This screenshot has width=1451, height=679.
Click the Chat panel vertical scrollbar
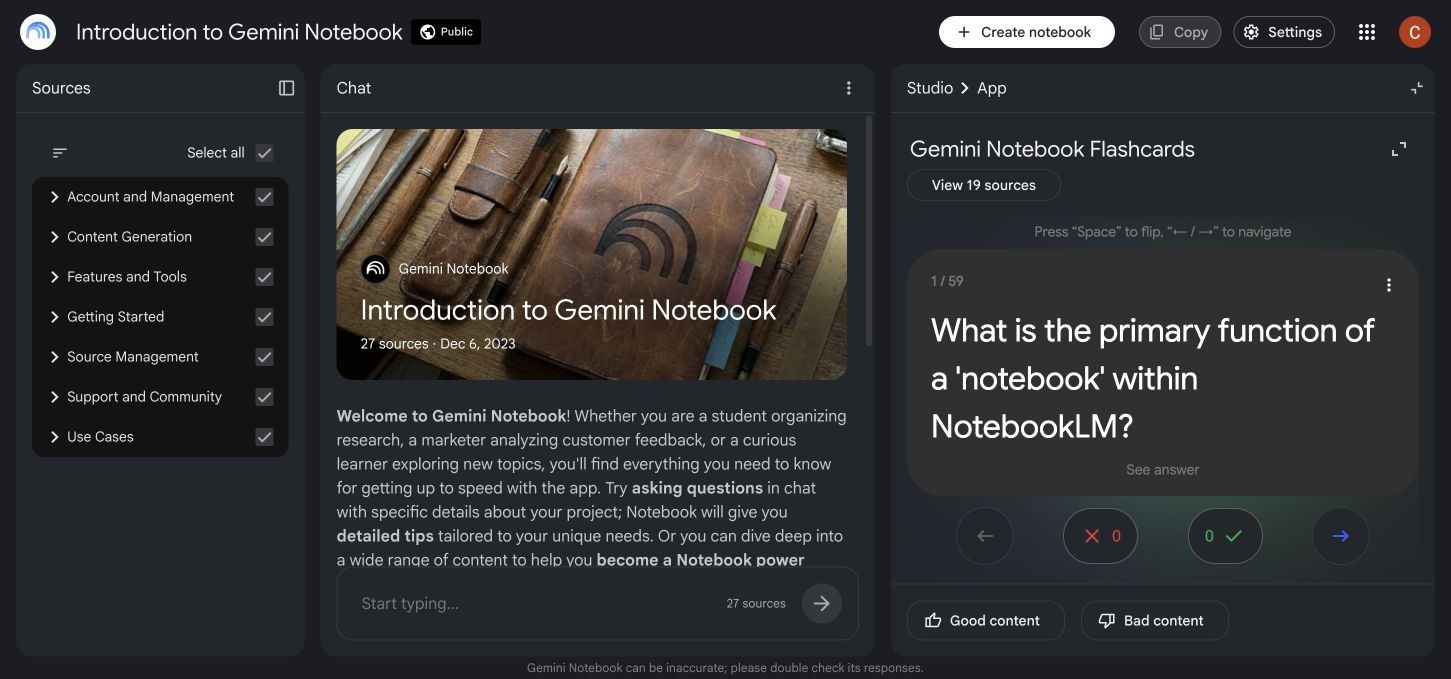point(868,232)
